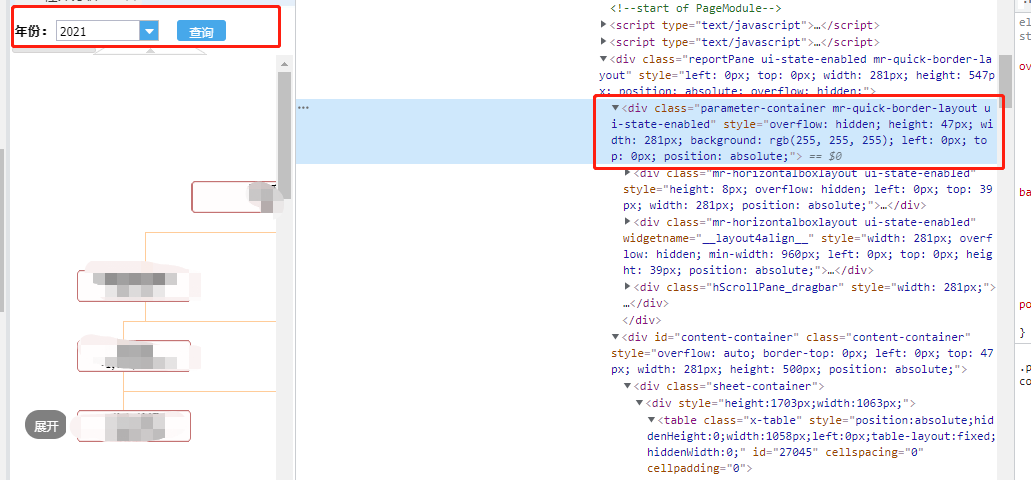Open the three-dots menu beside selected DOM node

click(303, 108)
